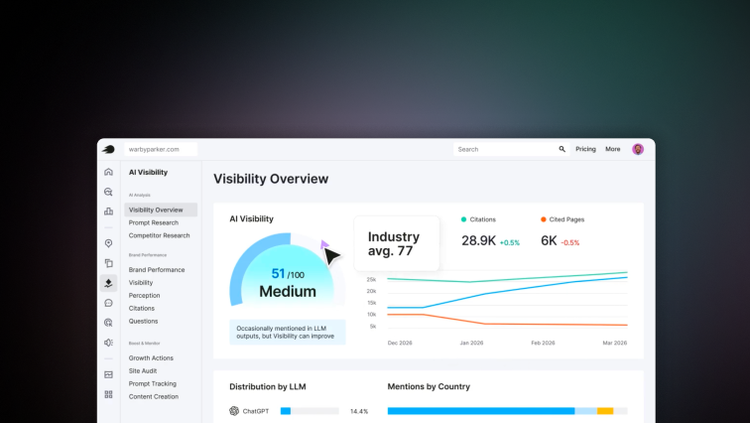
Task: Select the megaphone icon in sidebar
Action: click(x=109, y=342)
